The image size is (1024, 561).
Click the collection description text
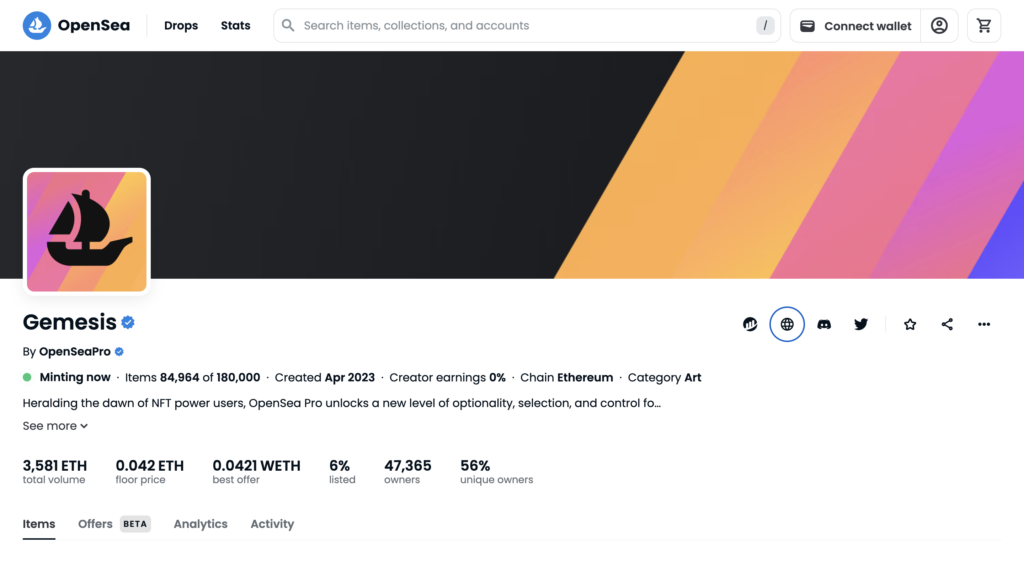click(x=342, y=403)
